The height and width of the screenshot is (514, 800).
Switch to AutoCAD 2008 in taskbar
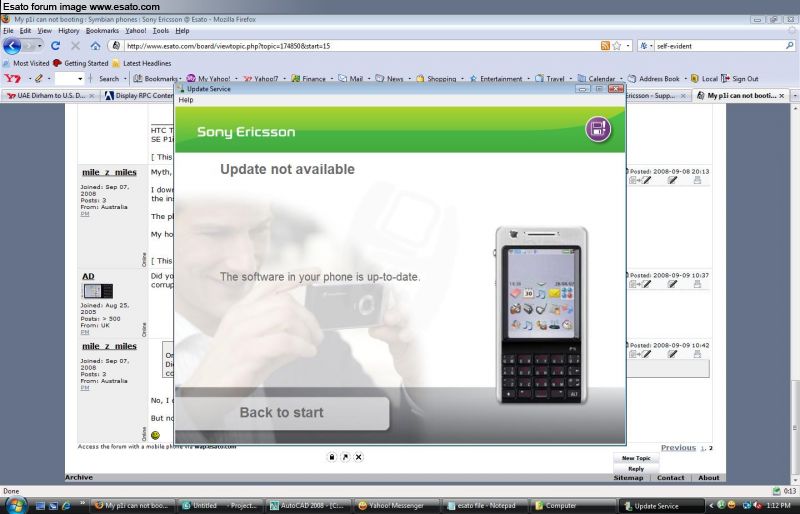tap(308, 506)
